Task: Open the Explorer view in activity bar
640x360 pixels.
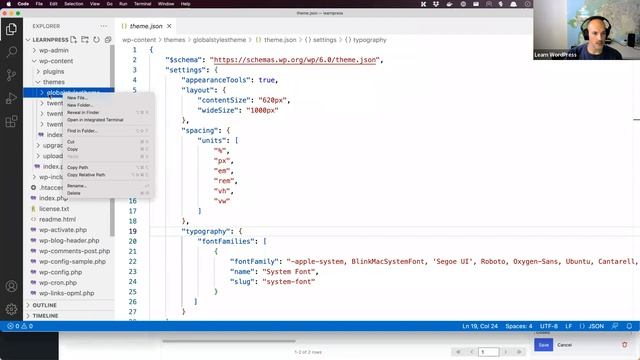Action: pyautogui.click(x=11, y=29)
